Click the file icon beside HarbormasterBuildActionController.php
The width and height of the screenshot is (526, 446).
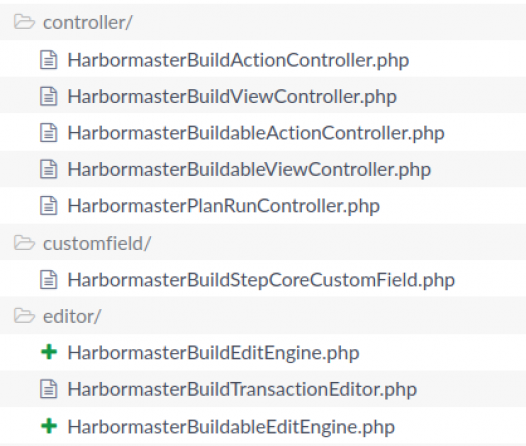point(49,60)
